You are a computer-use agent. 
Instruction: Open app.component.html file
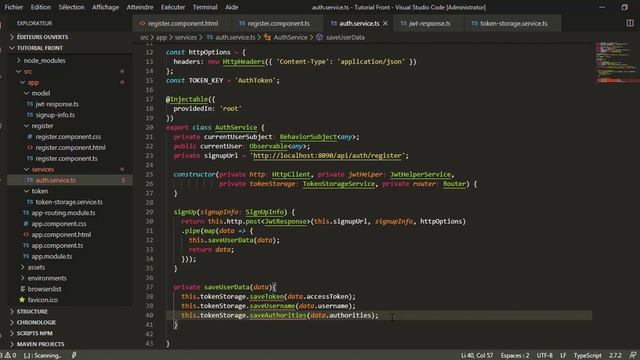click(61, 235)
